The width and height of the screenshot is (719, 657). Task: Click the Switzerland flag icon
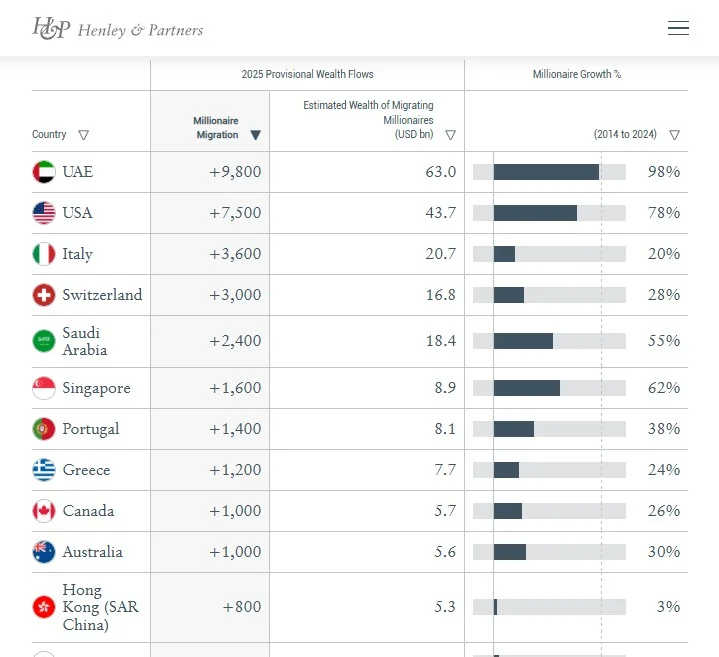pyautogui.click(x=44, y=295)
